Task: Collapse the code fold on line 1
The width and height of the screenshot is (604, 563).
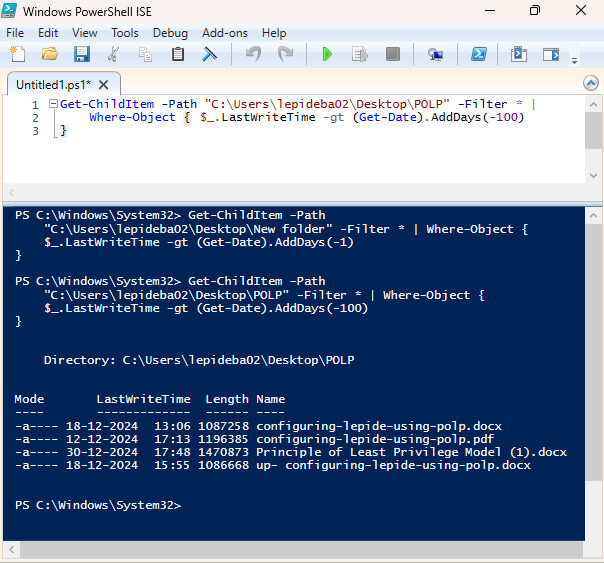Action: (53, 104)
